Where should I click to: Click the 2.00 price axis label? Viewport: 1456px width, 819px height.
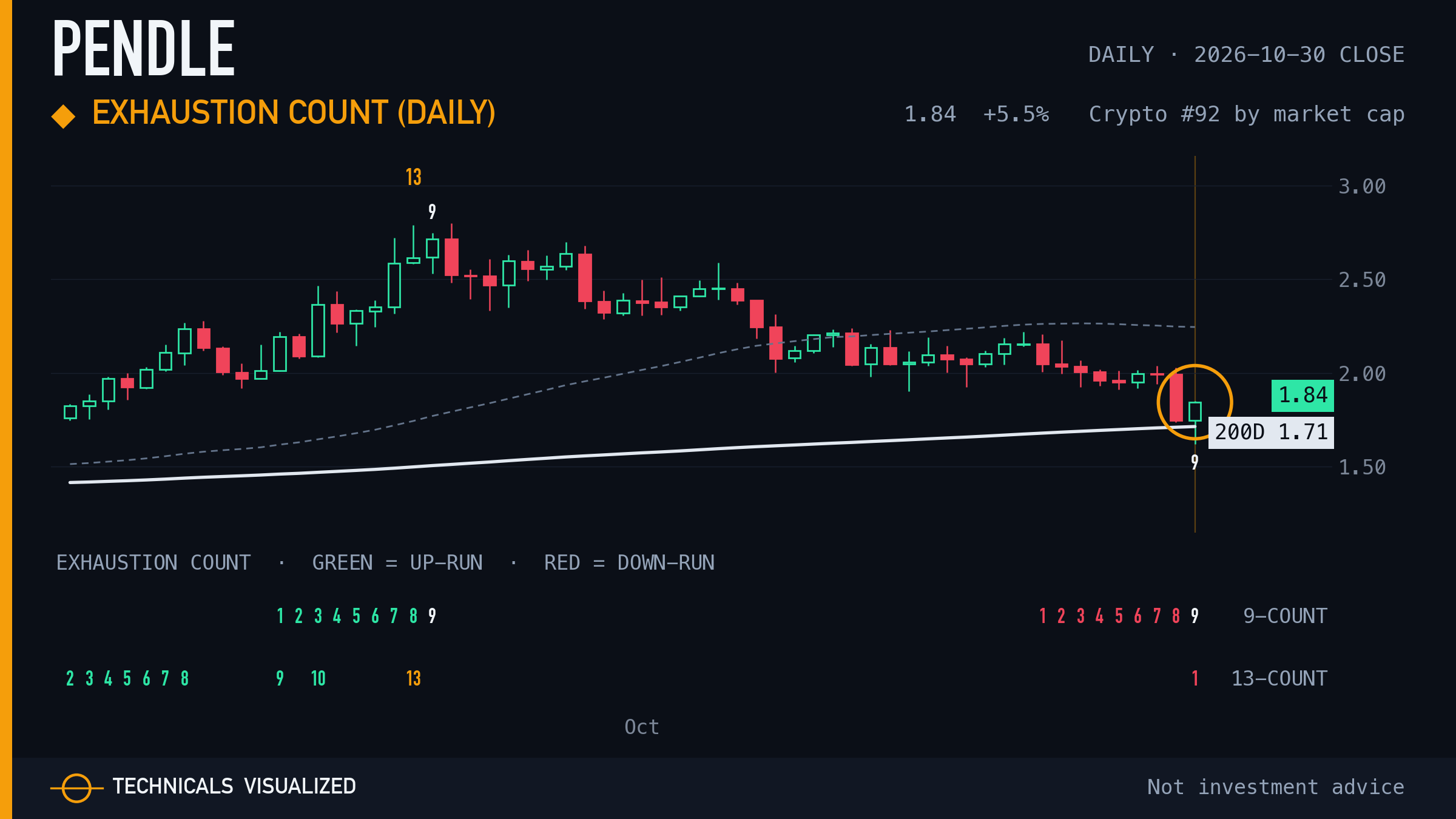tap(1362, 374)
